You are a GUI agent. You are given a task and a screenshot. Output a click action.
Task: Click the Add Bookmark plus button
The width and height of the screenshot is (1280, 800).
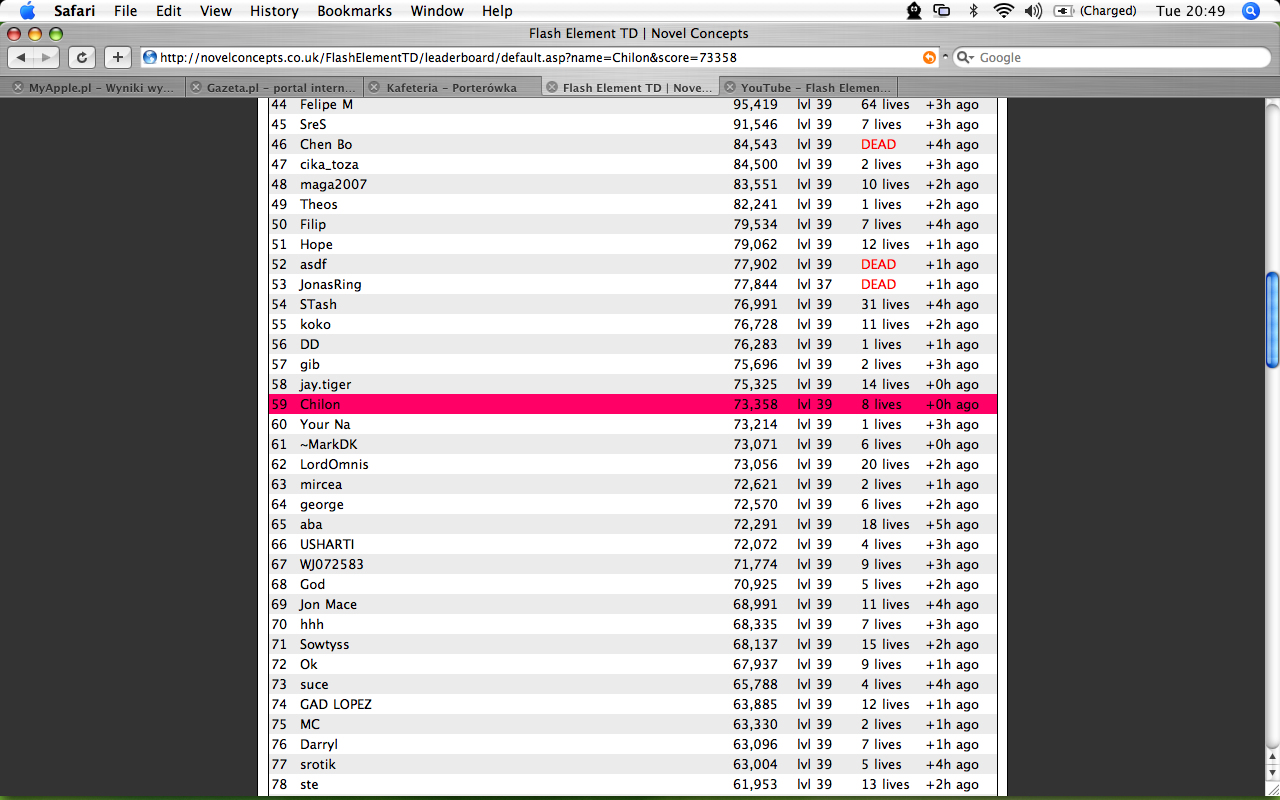118,58
